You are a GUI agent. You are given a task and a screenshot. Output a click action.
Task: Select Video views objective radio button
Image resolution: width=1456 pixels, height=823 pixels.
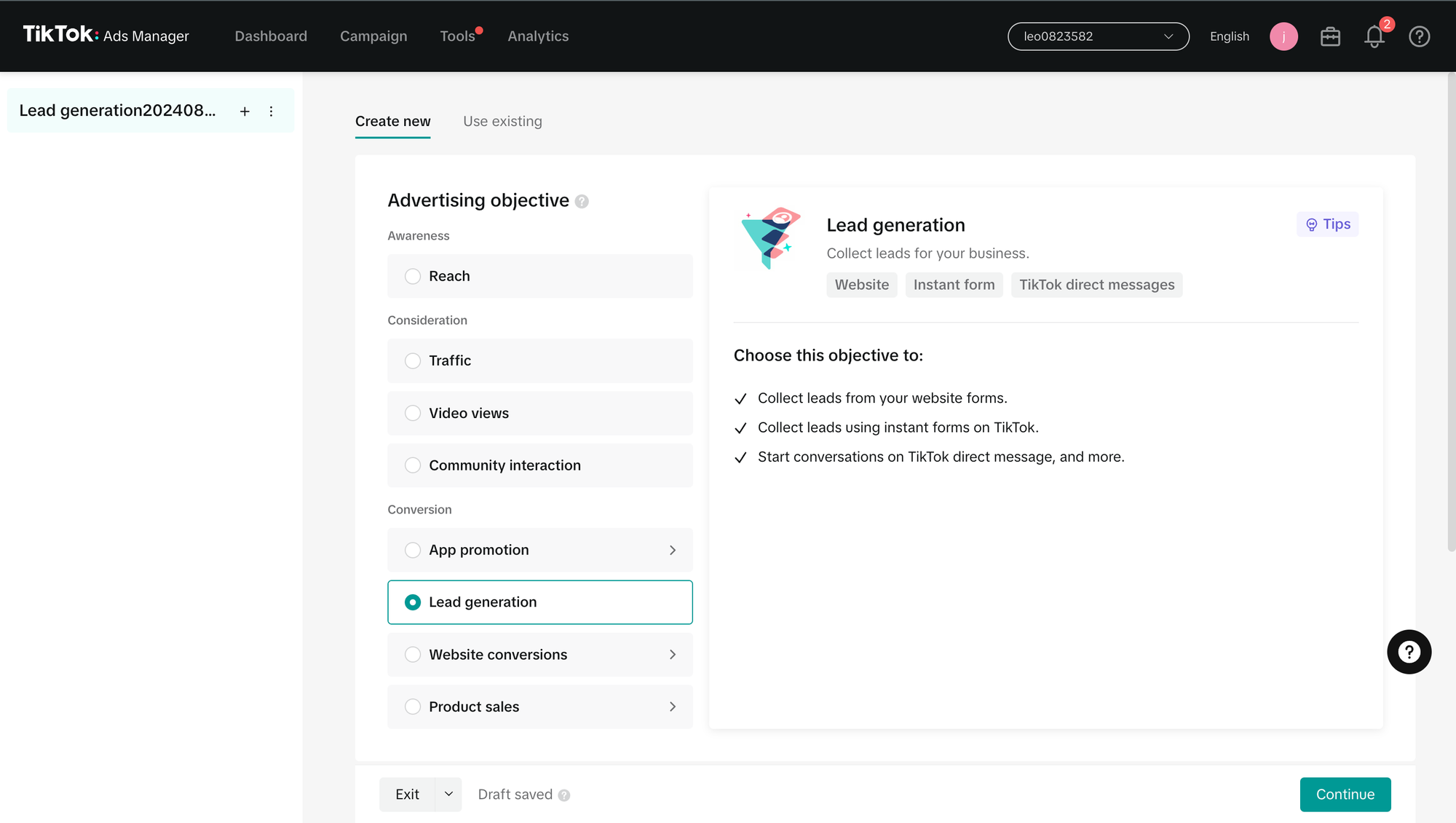[x=413, y=413]
